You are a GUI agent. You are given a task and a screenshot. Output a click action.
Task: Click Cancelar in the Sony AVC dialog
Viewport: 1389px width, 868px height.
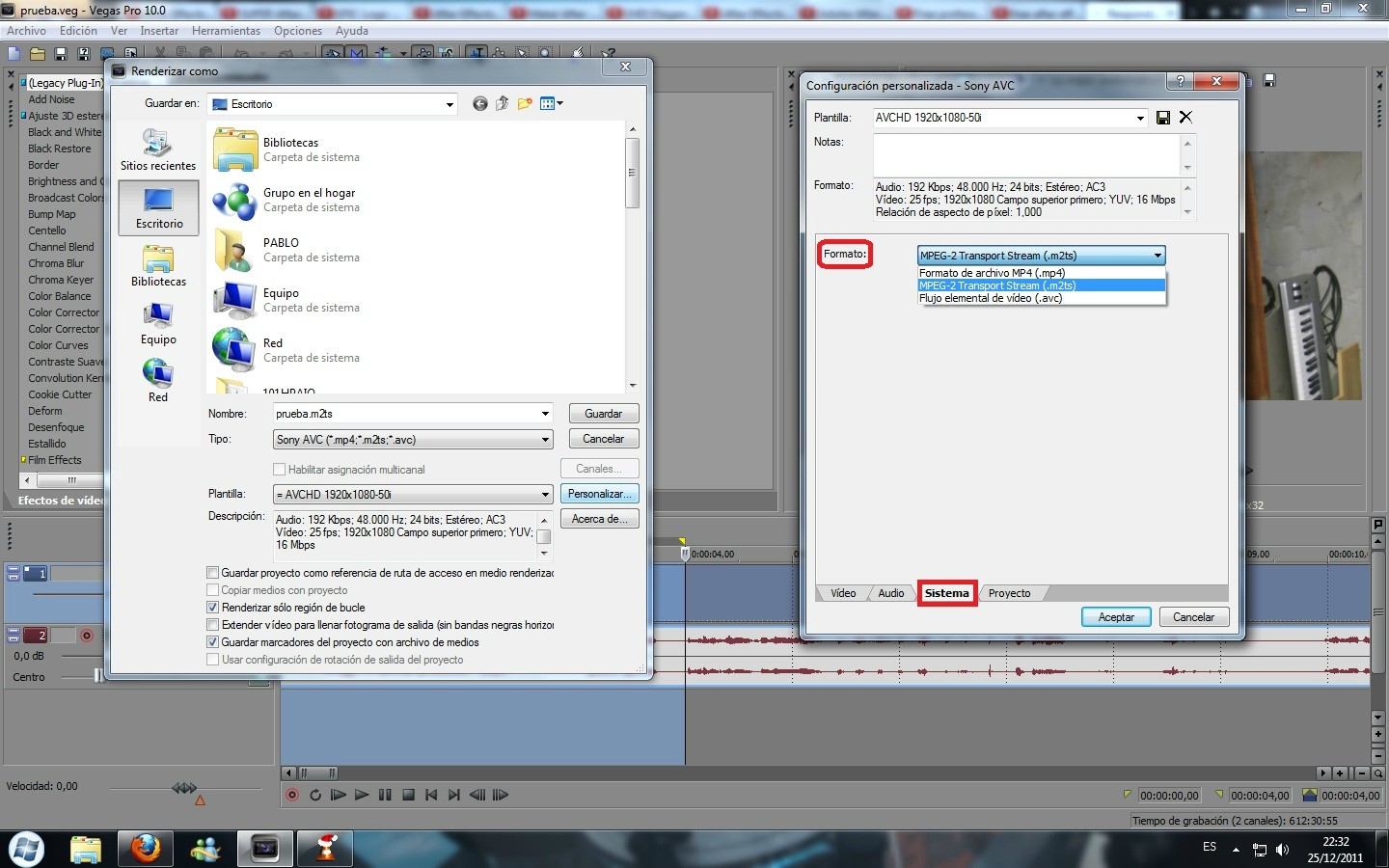[1193, 617]
